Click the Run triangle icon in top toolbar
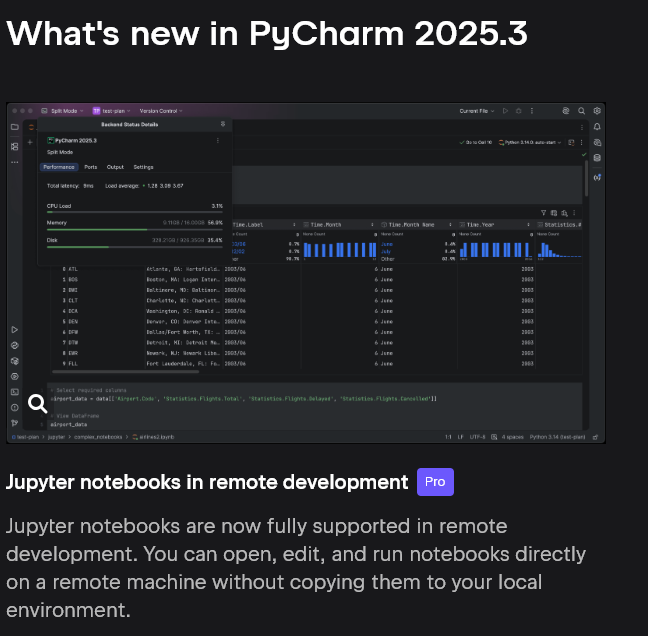This screenshot has width=648, height=636. [505, 111]
